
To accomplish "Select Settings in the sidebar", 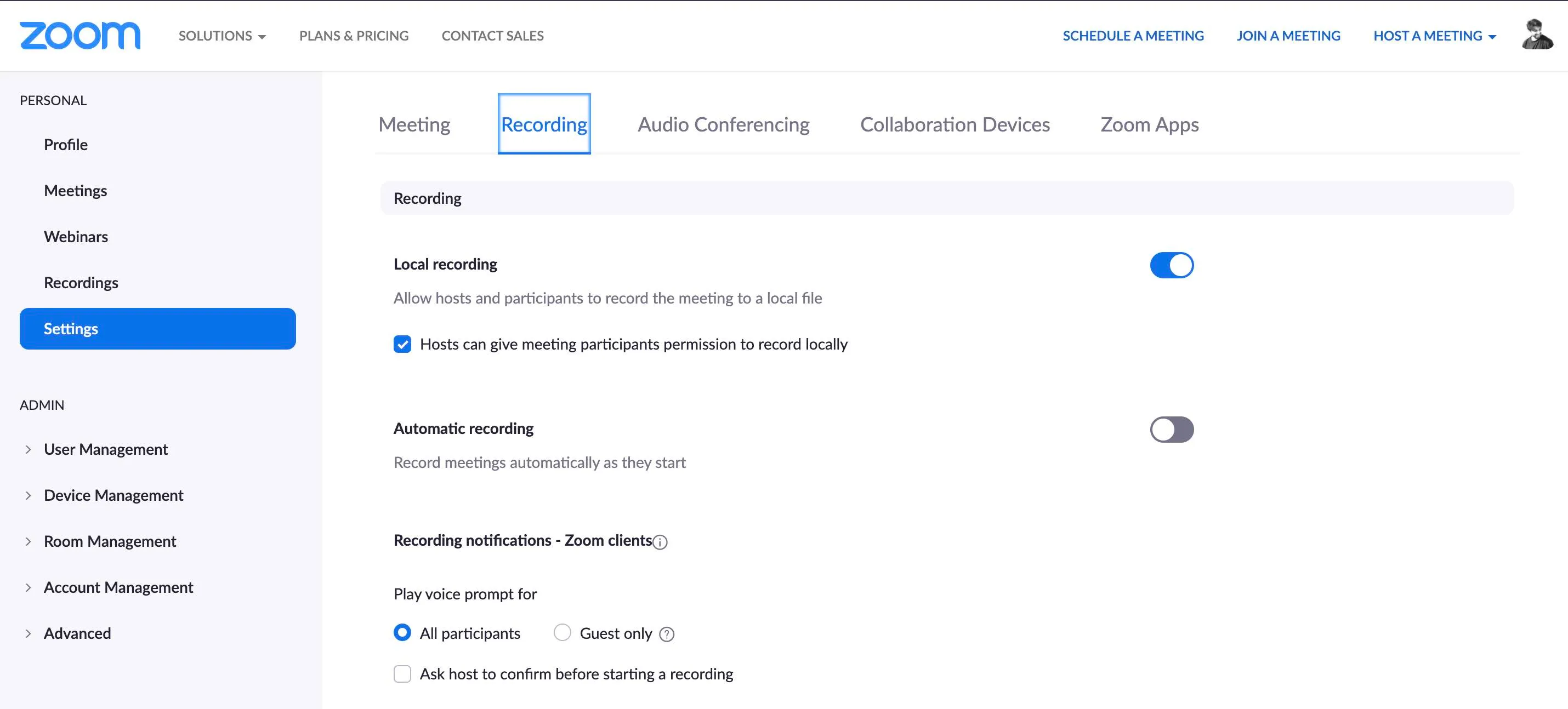I will [x=158, y=329].
